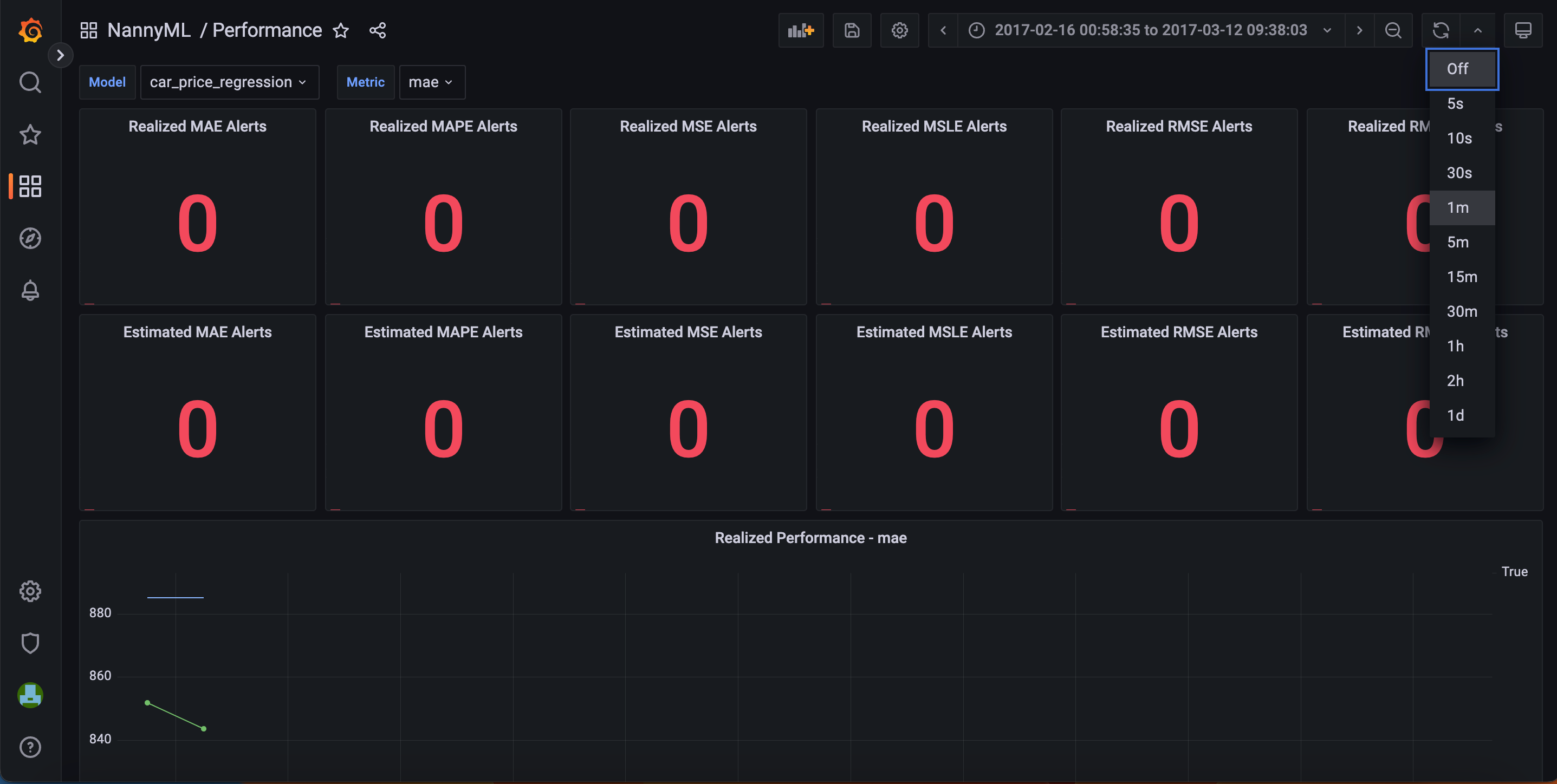Screen dimensions: 1557x784
Task: Click the 880 y-axis label
Action: (x=100, y=613)
